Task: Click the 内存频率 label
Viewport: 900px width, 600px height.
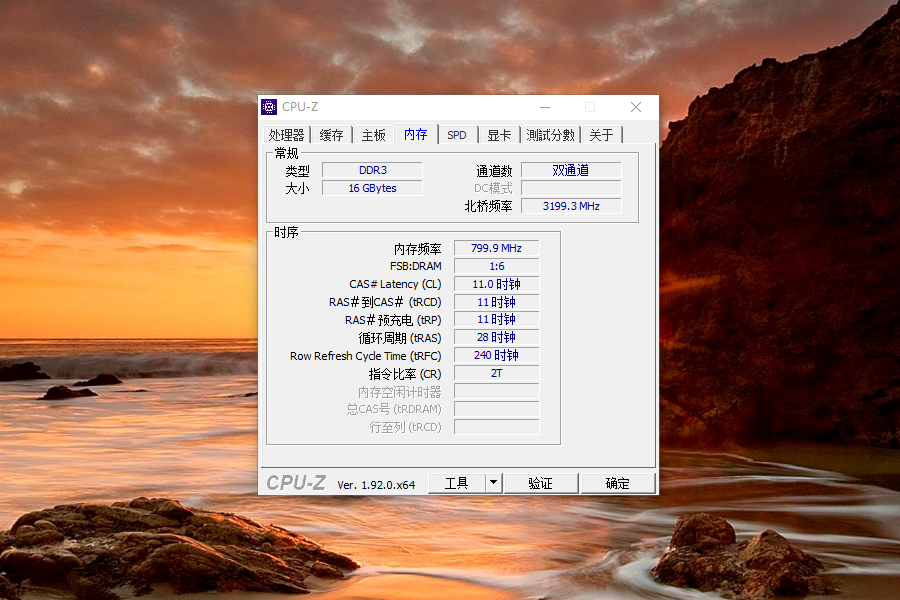Action: [417, 249]
